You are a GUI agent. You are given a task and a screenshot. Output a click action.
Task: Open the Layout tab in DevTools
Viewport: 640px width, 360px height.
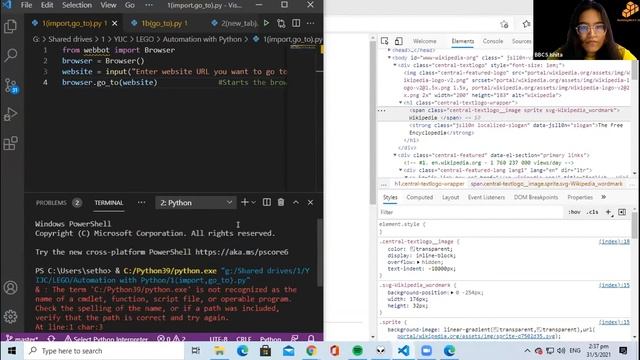451,198
